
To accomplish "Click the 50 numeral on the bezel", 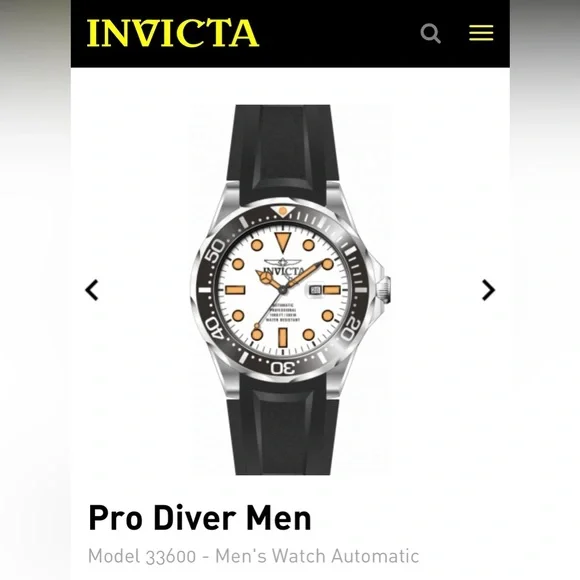I will 215,250.
